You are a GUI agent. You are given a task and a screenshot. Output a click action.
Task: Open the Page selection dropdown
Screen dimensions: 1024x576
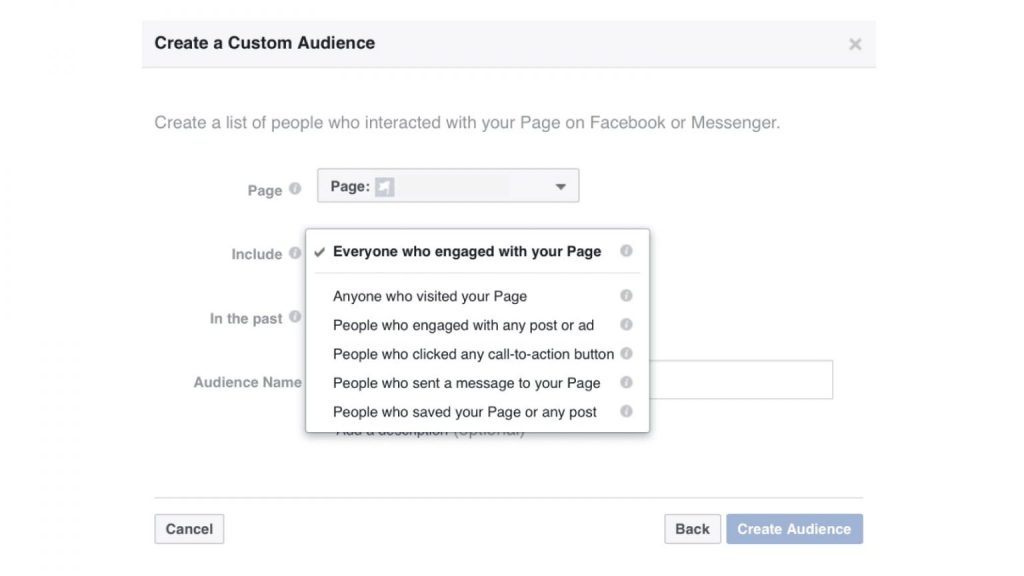click(x=448, y=186)
